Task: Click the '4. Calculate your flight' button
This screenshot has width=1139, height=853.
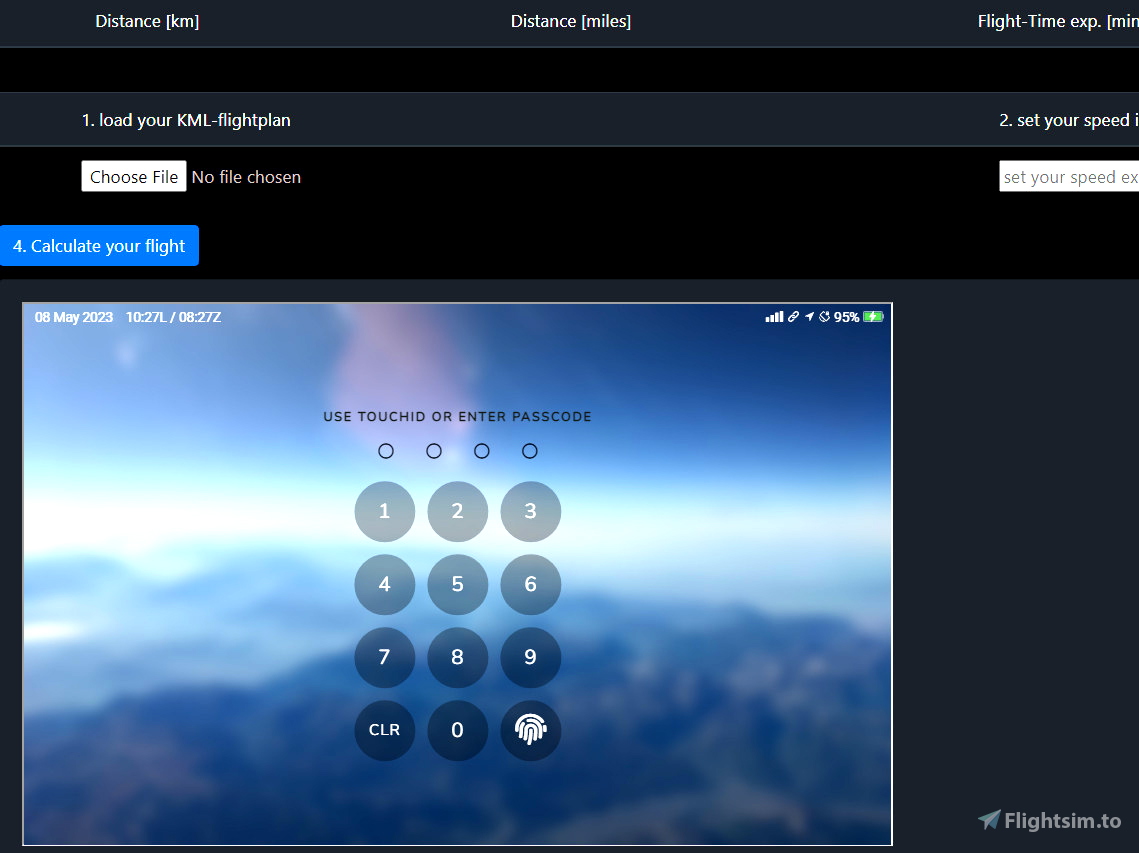Action: pyautogui.click(x=99, y=245)
